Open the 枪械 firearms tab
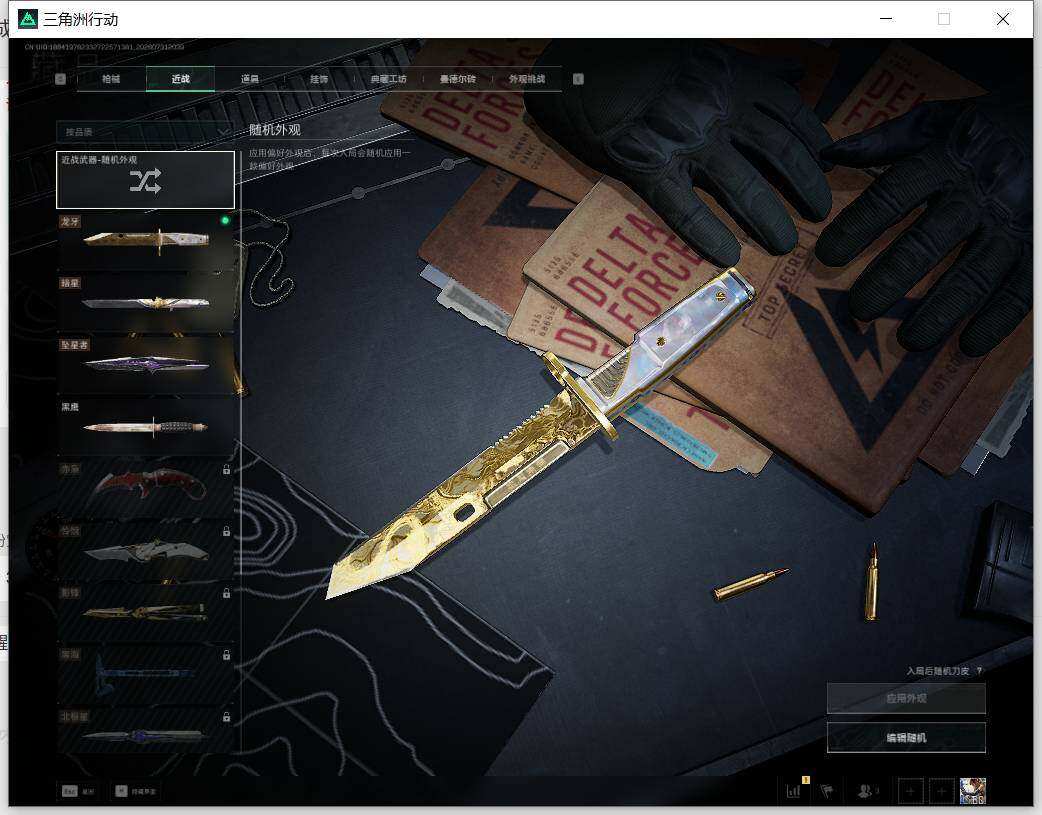 pos(111,79)
